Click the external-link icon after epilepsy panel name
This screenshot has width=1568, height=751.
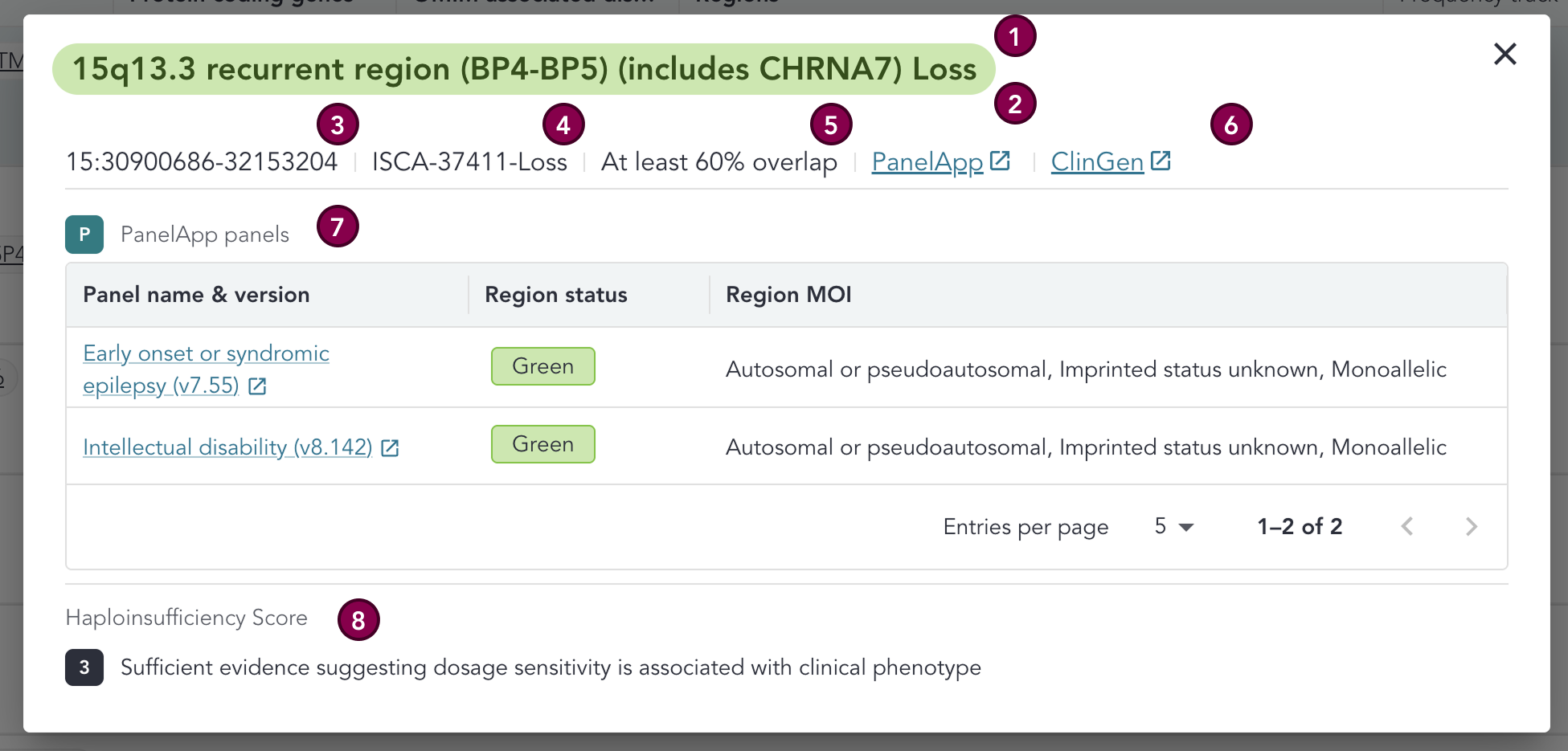(256, 386)
